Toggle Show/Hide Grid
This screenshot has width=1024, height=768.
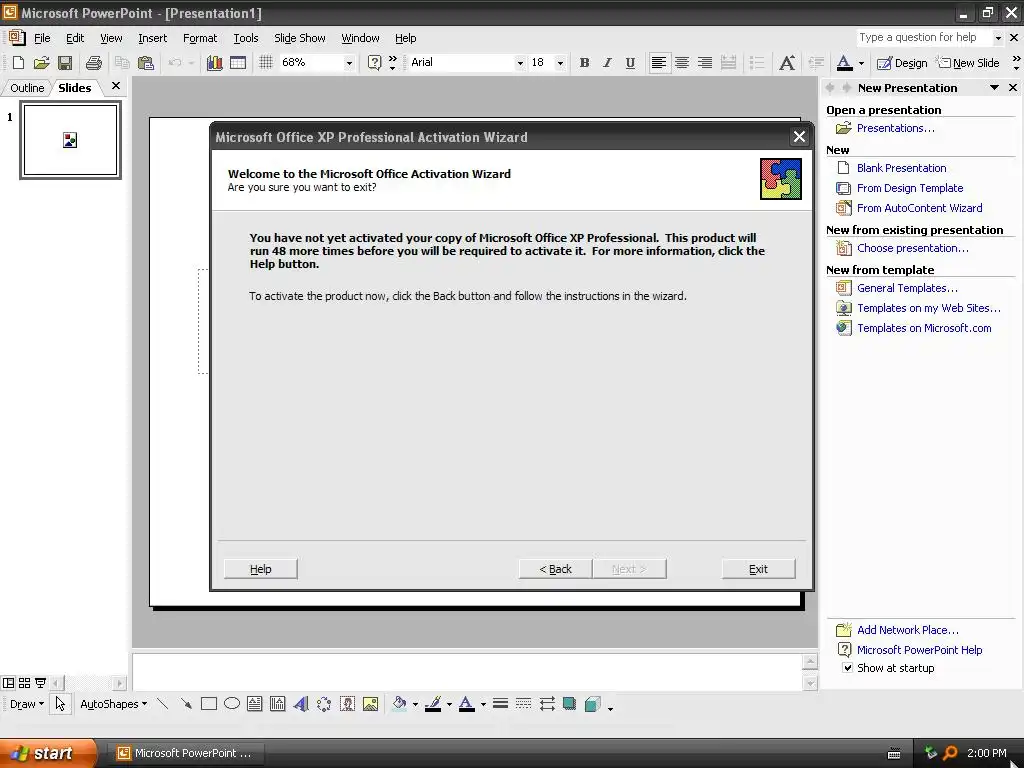[265, 63]
